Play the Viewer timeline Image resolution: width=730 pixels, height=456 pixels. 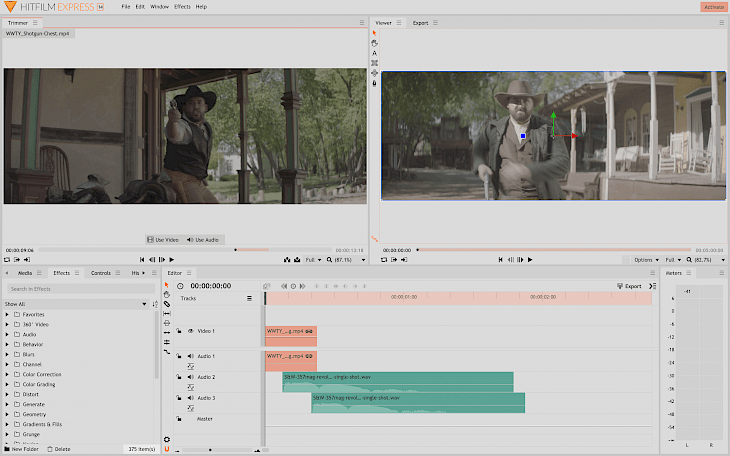530,259
